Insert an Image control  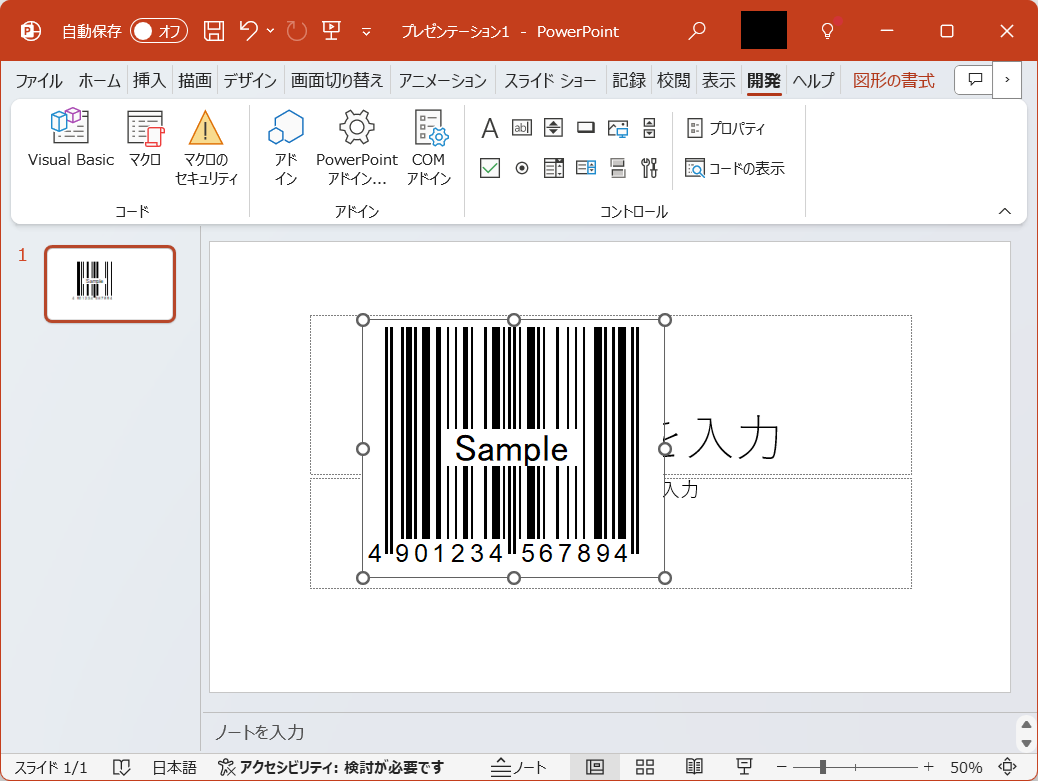coord(618,128)
